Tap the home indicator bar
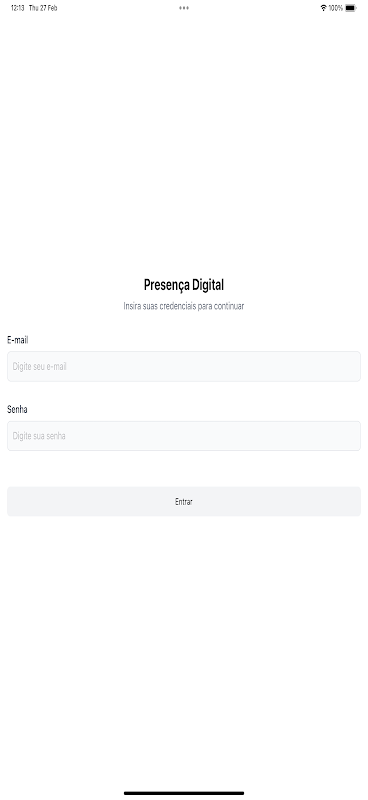This screenshot has height=800, width=368. coord(184,793)
